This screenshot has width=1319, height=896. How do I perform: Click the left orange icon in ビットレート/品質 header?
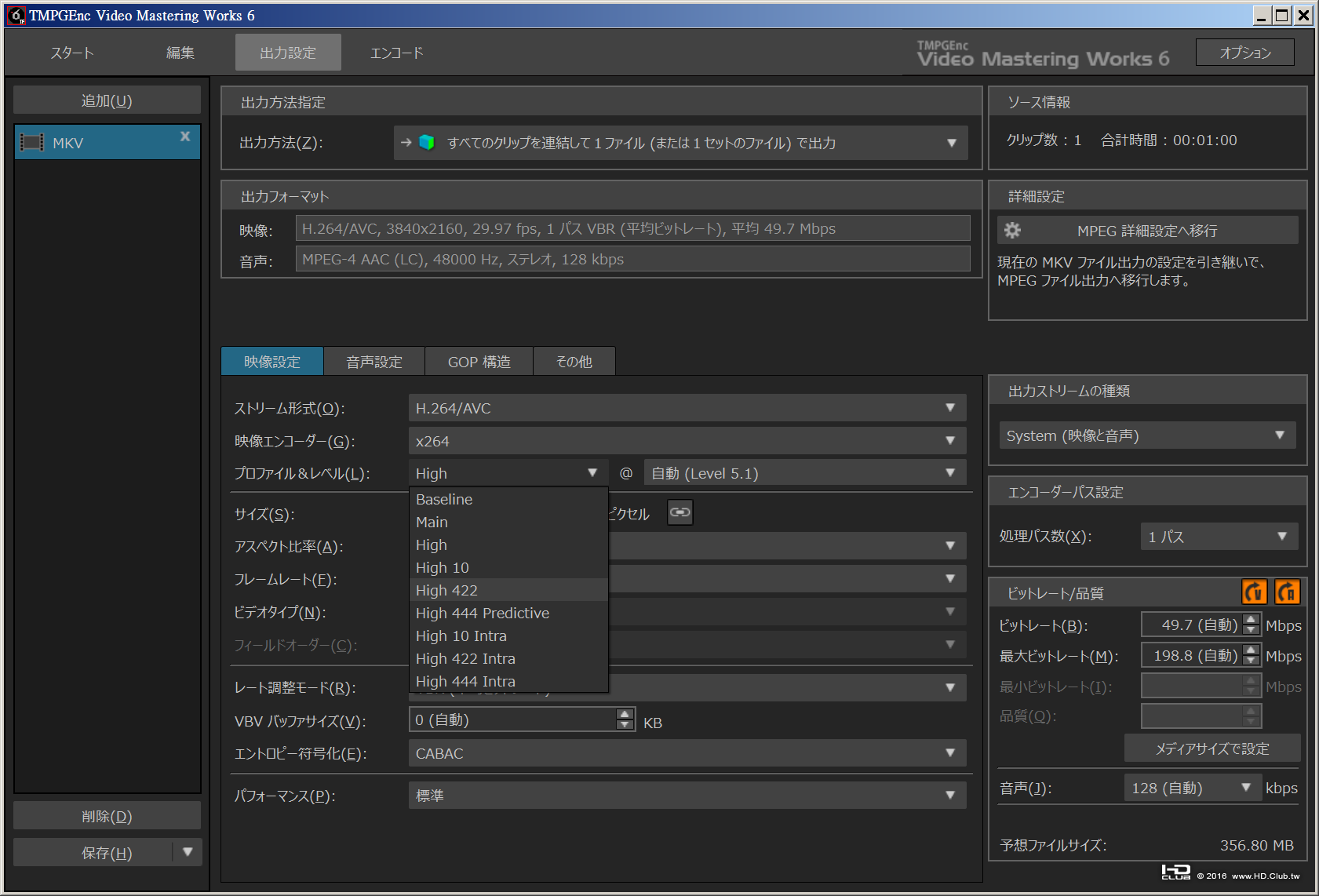(x=1254, y=592)
